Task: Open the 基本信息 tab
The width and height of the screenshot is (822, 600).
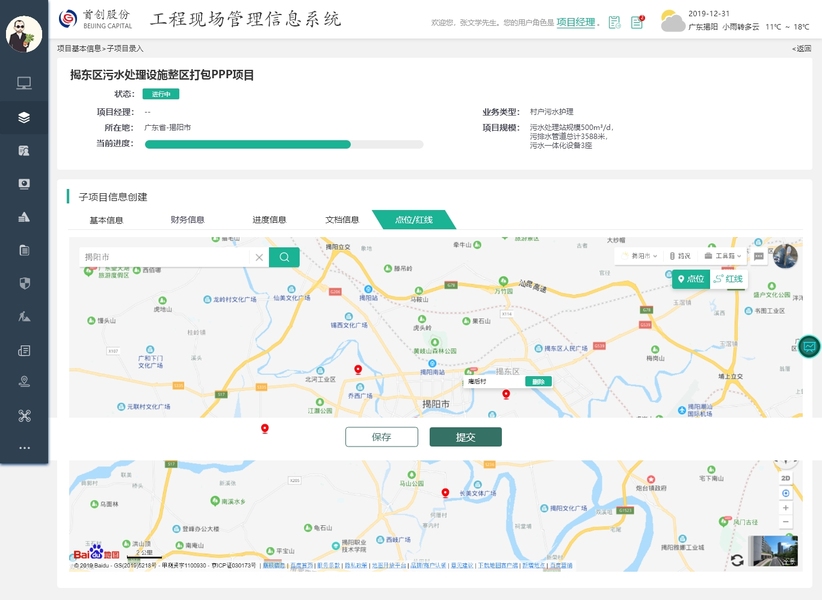Action: [106, 220]
